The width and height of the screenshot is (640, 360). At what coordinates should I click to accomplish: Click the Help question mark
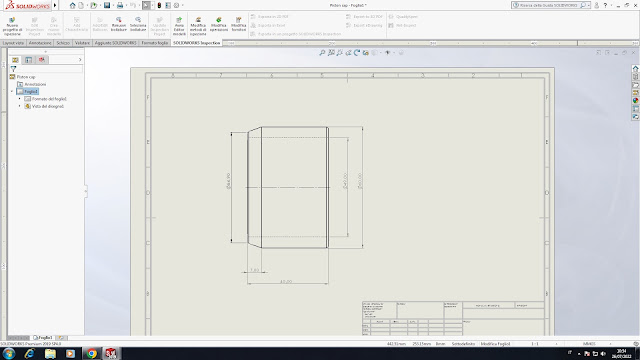click(605, 5)
